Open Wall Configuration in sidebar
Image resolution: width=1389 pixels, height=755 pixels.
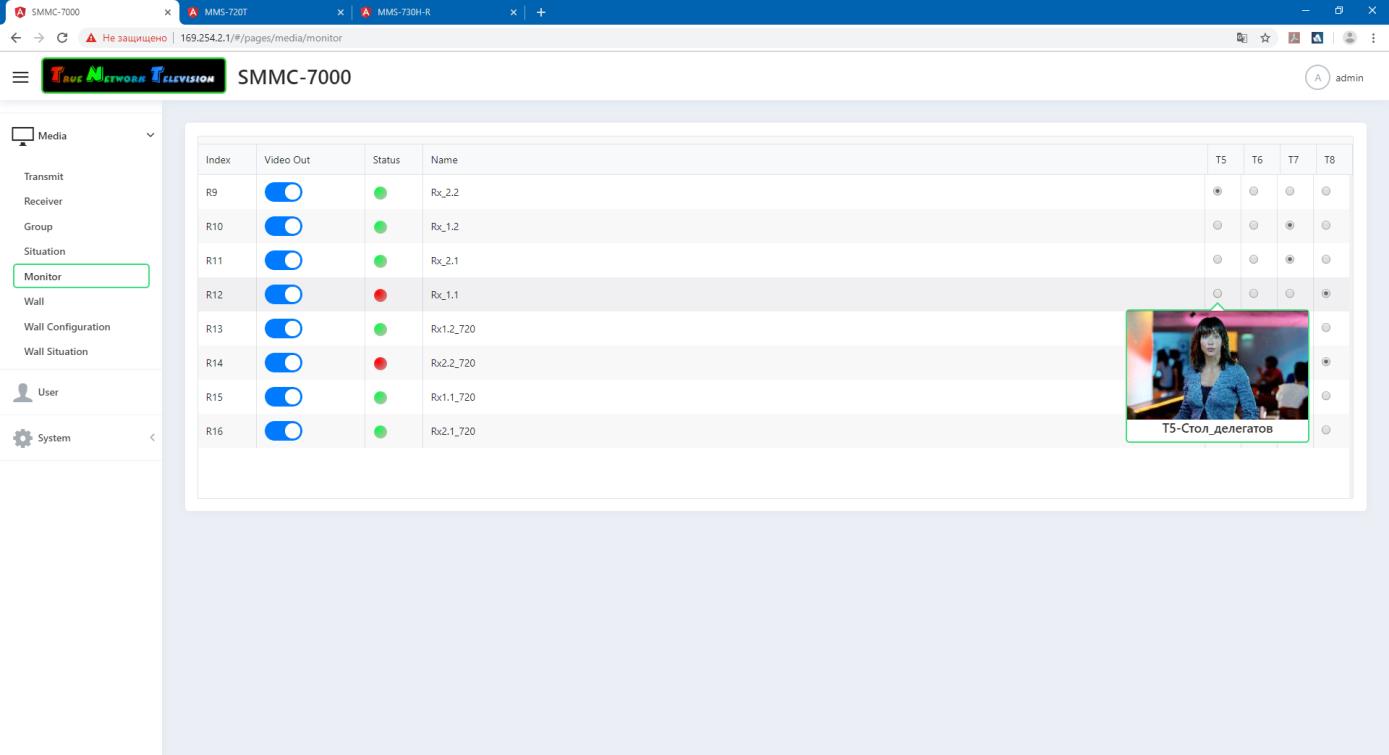67,327
